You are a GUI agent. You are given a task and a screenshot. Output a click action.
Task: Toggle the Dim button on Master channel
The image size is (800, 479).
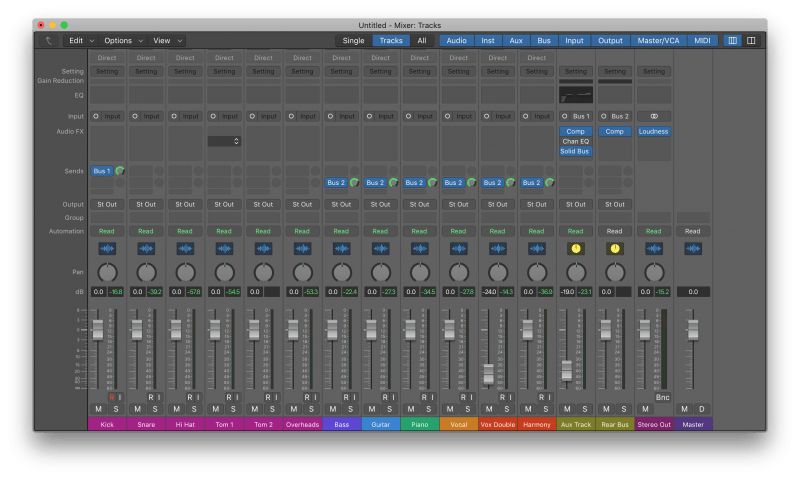702,409
